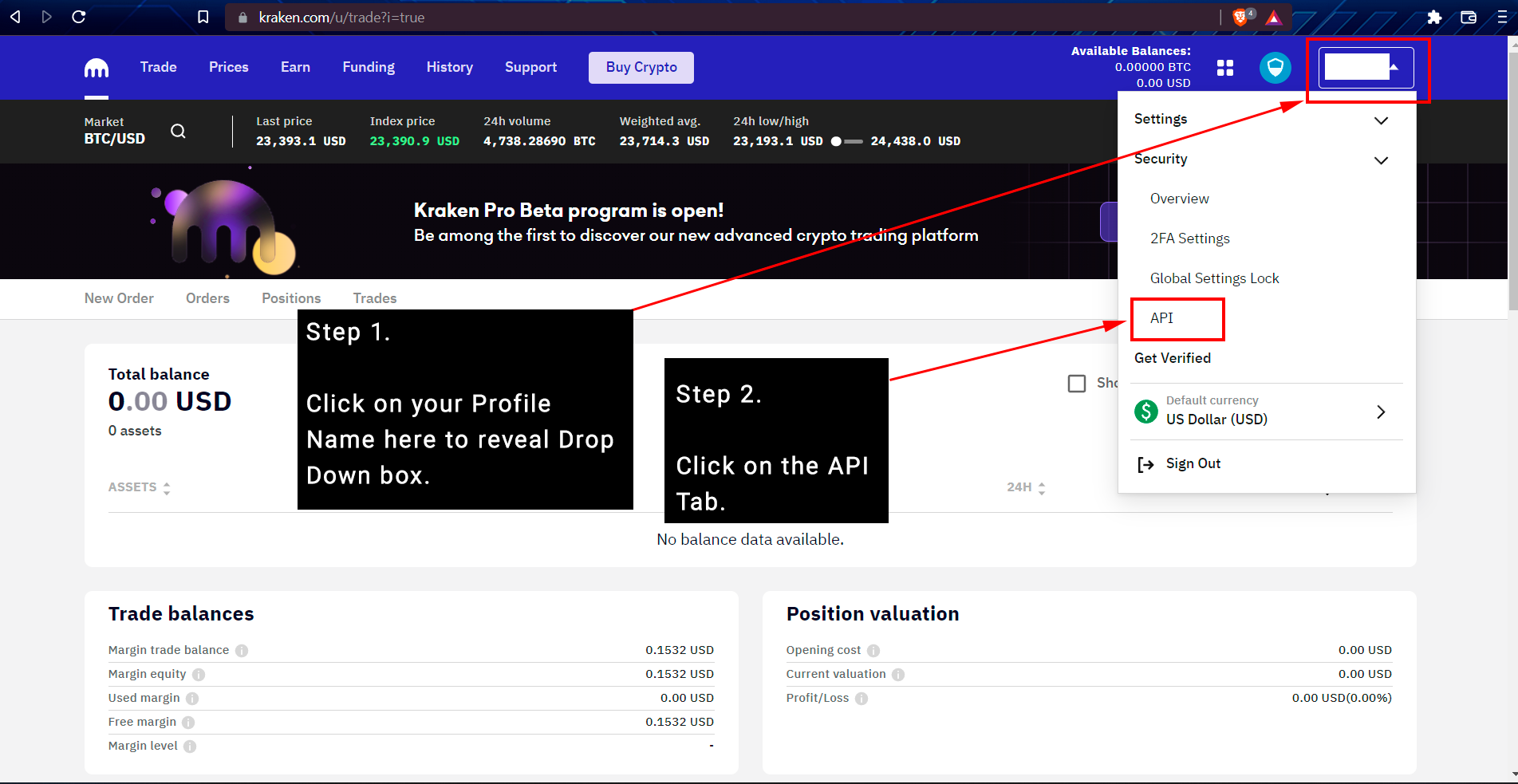Click the Buy Crypto button

pos(641,68)
